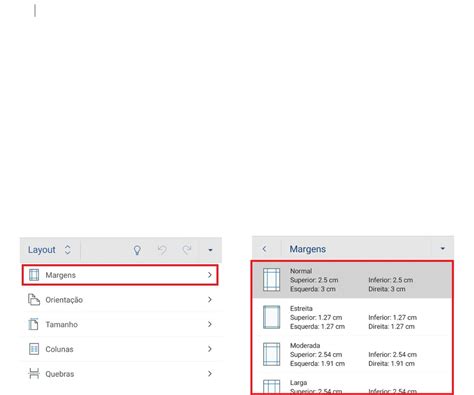Click the redo arrow icon
This screenshot has width=474, height=395.
tap(187, 250)
